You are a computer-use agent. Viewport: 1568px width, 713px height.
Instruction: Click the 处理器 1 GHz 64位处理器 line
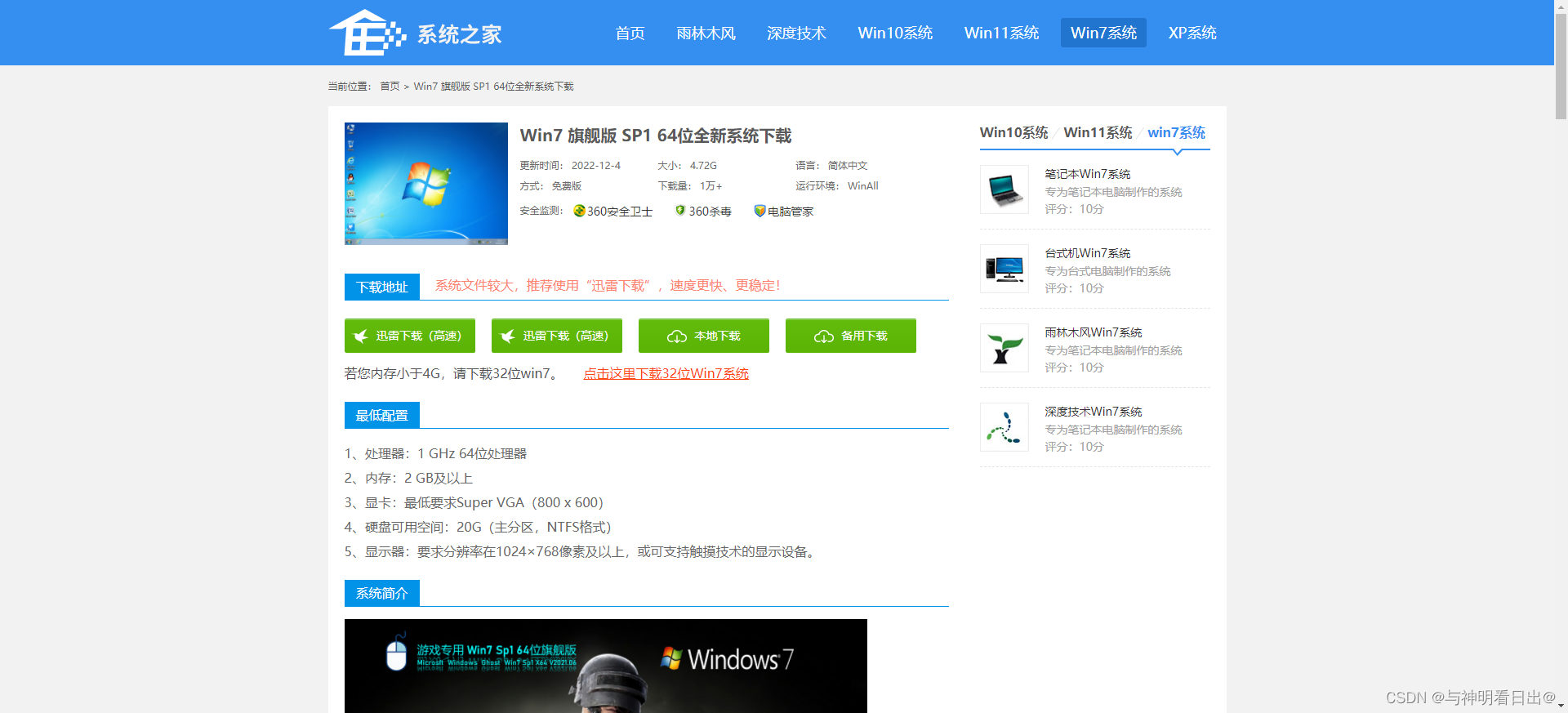(x=435, y=453)
